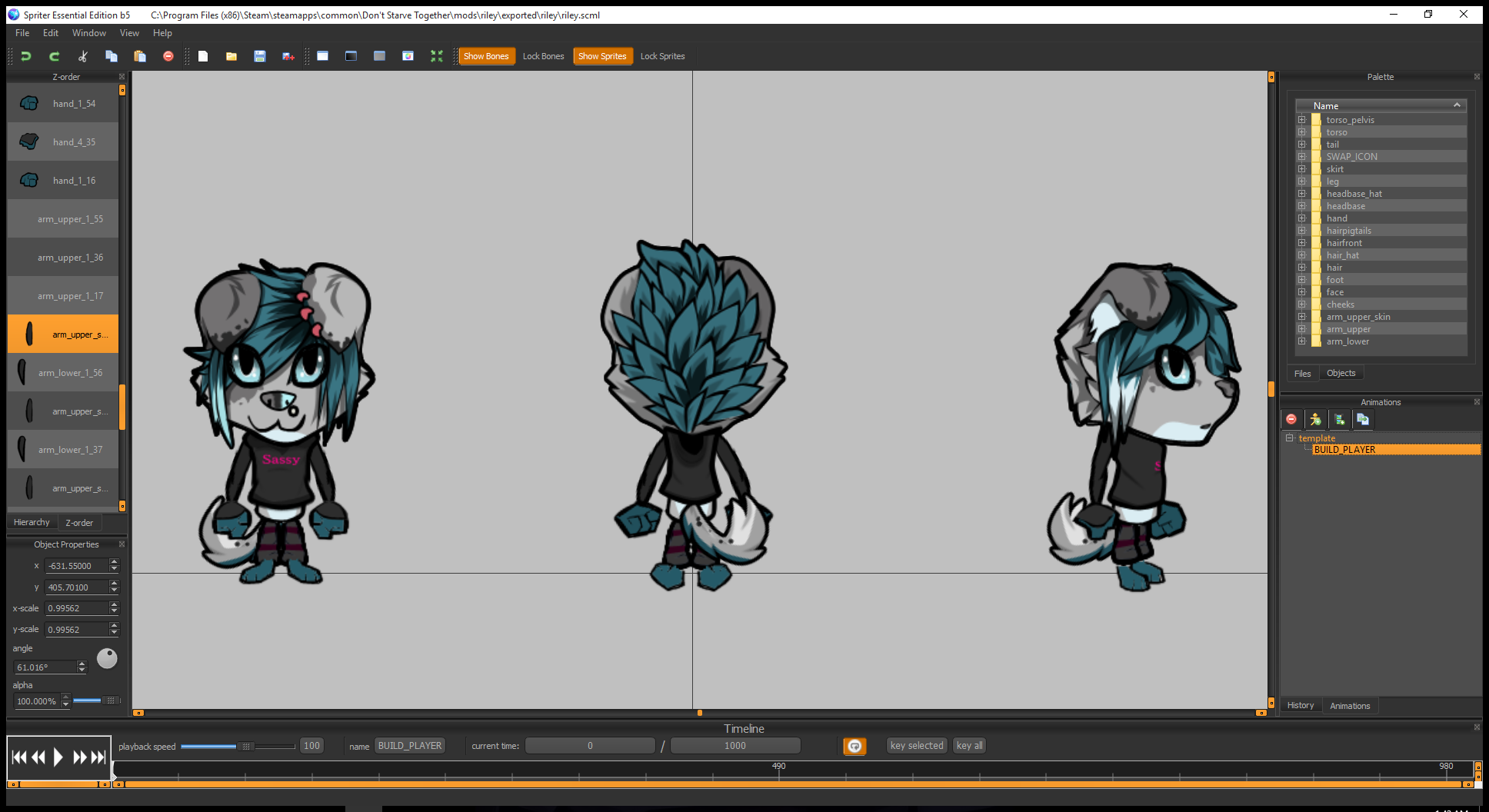1489x812 pixels.
Task: Collapse the template entity tree
Action: coord(1290,438)
